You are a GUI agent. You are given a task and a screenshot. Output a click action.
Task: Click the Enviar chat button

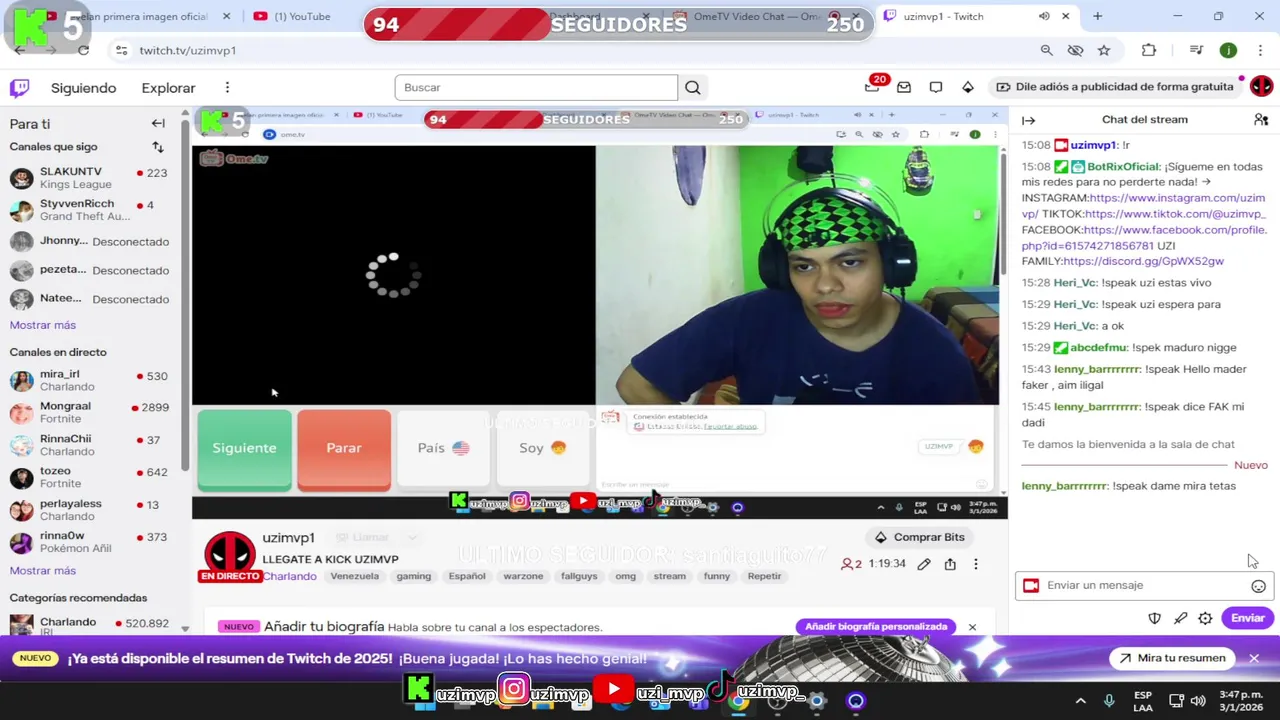point(1247,618)
